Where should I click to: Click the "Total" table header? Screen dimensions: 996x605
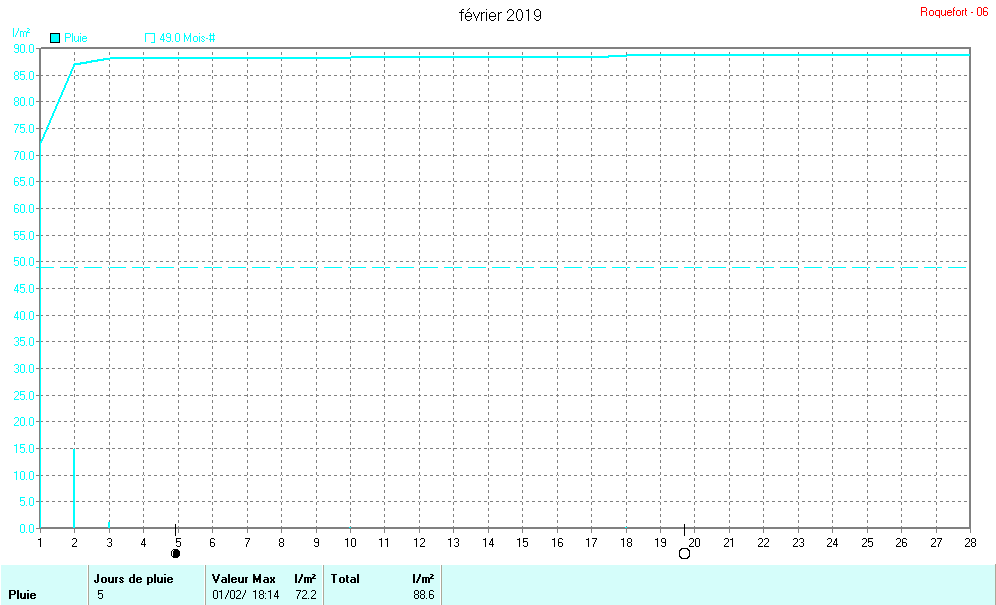point(345,579)
